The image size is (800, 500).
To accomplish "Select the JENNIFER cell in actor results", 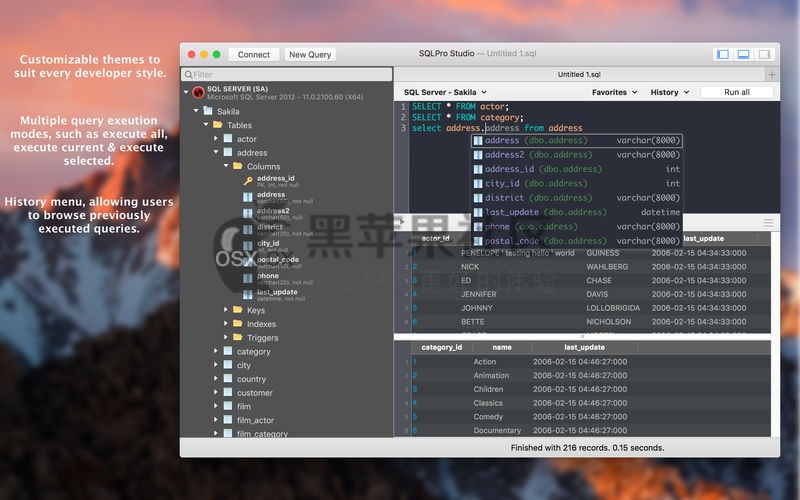I will pos(479,294).
